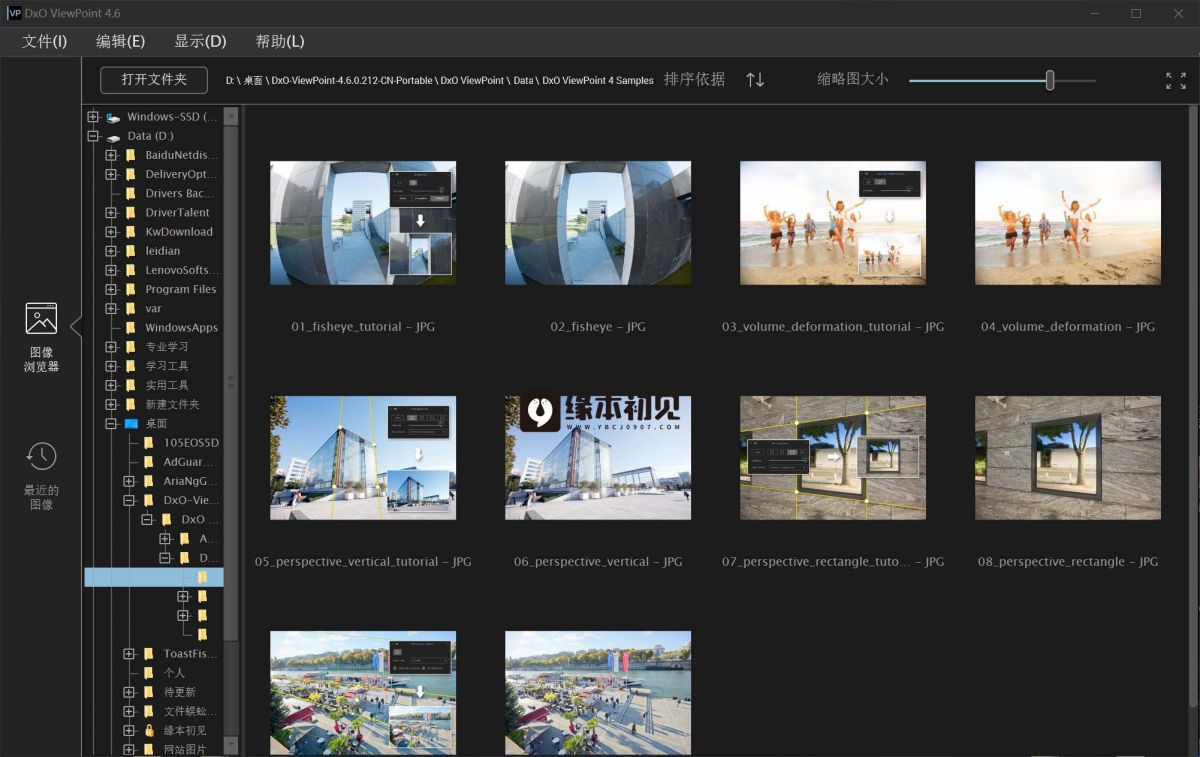Select the 04_volume_deformation thumbnail
This screenshot has height=757, width=1200.
coord(1068,223)
